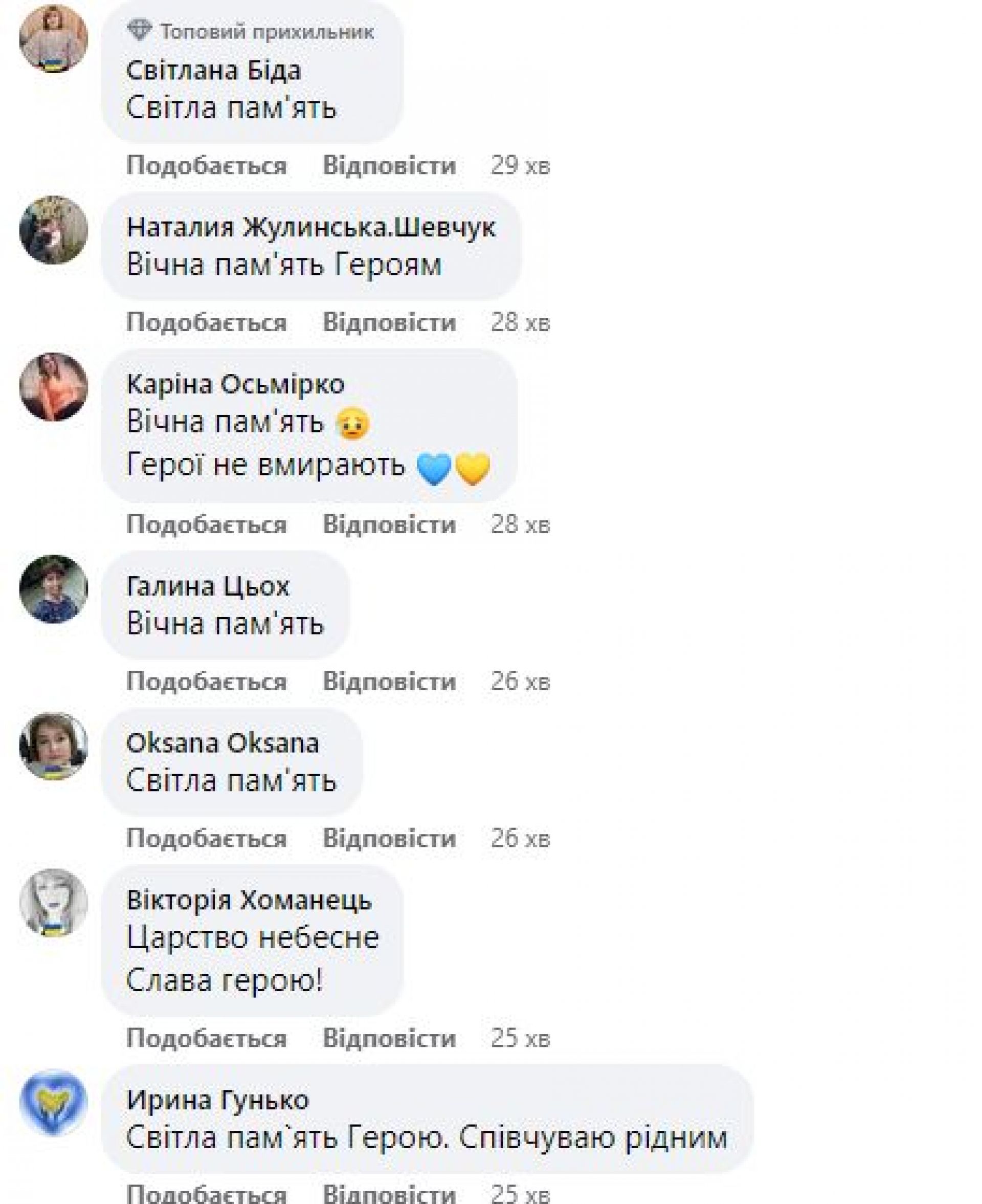The width and height of the screenshot is (982, 1204).
Task: Click Каріна Осьмірко's profile avatar
Action: tap(54, 387)
